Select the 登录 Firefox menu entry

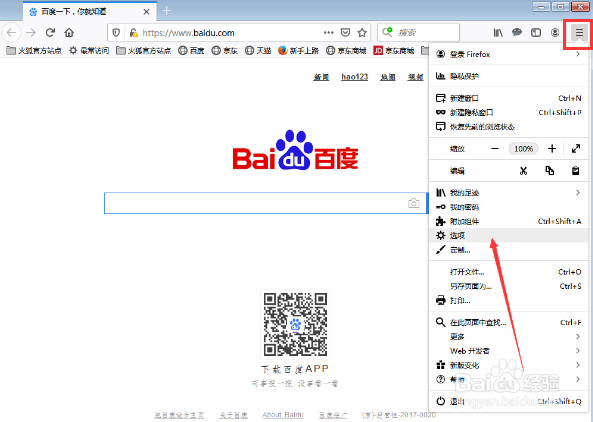tap(508, 54)
